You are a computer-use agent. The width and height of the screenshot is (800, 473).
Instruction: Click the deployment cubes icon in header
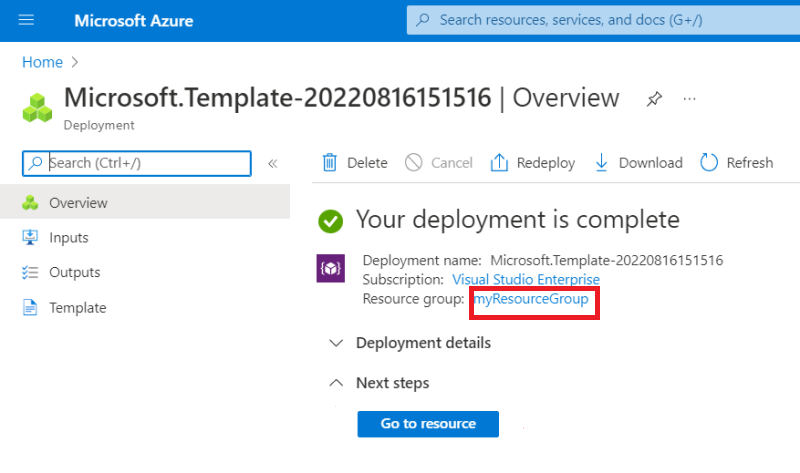(x=39, y=106)
